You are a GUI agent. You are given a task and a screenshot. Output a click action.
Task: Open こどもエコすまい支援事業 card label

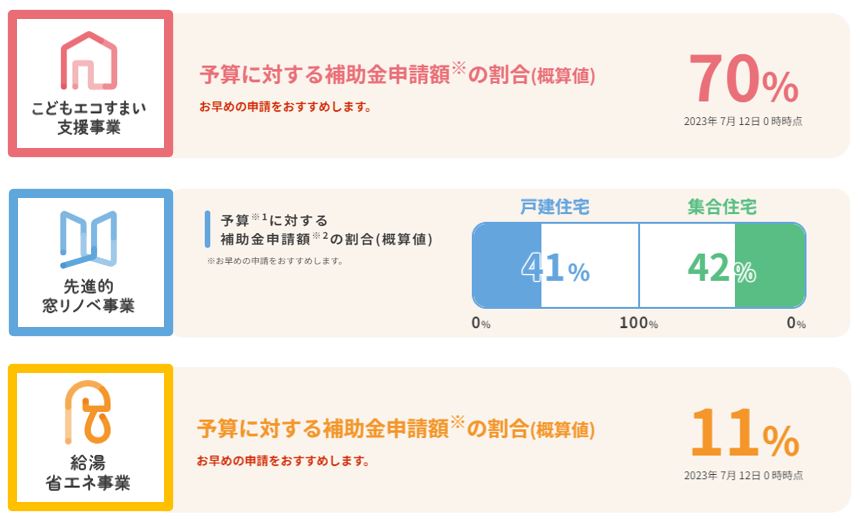click(89, 118)
